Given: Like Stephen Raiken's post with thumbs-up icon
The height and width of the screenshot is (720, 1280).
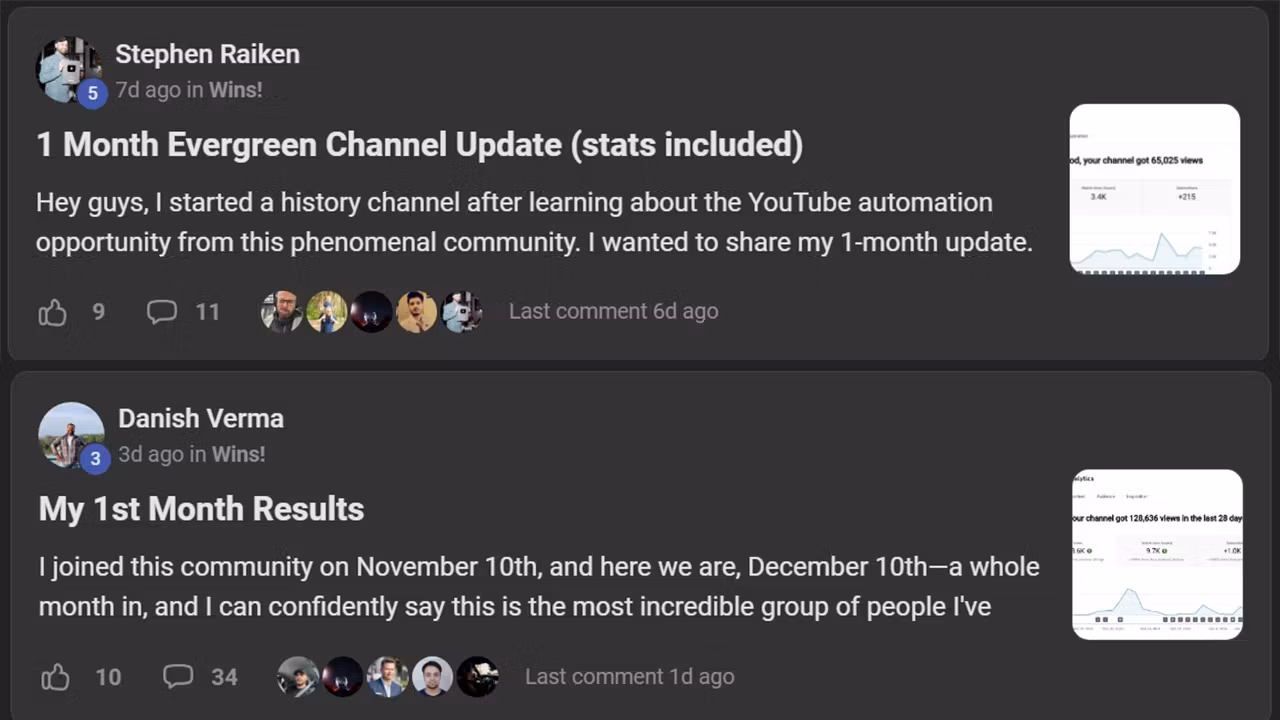Looking at the screenshot, I should [53, 313].
